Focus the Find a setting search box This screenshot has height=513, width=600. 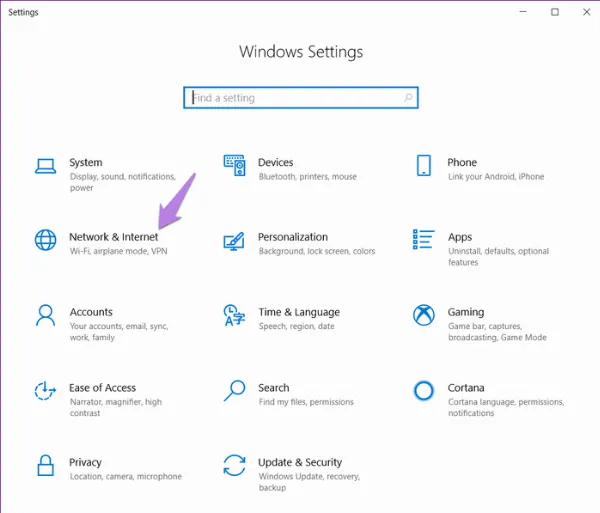pos(295,98)
